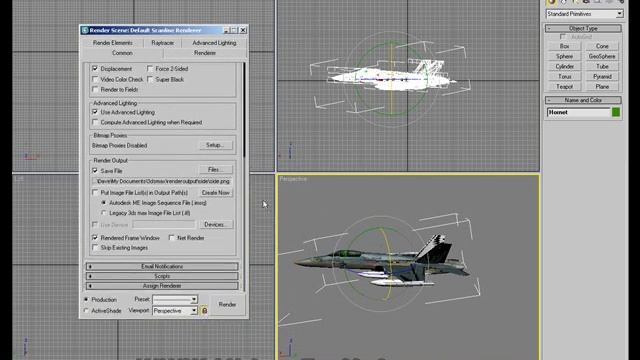Viewport: 640px width, 360px height.
Task: Select the Pyramid primitive
Action: click(x=602, y=77)
